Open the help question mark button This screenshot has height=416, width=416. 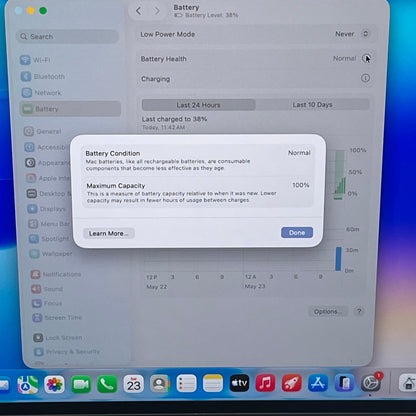[x=359, y=311]
